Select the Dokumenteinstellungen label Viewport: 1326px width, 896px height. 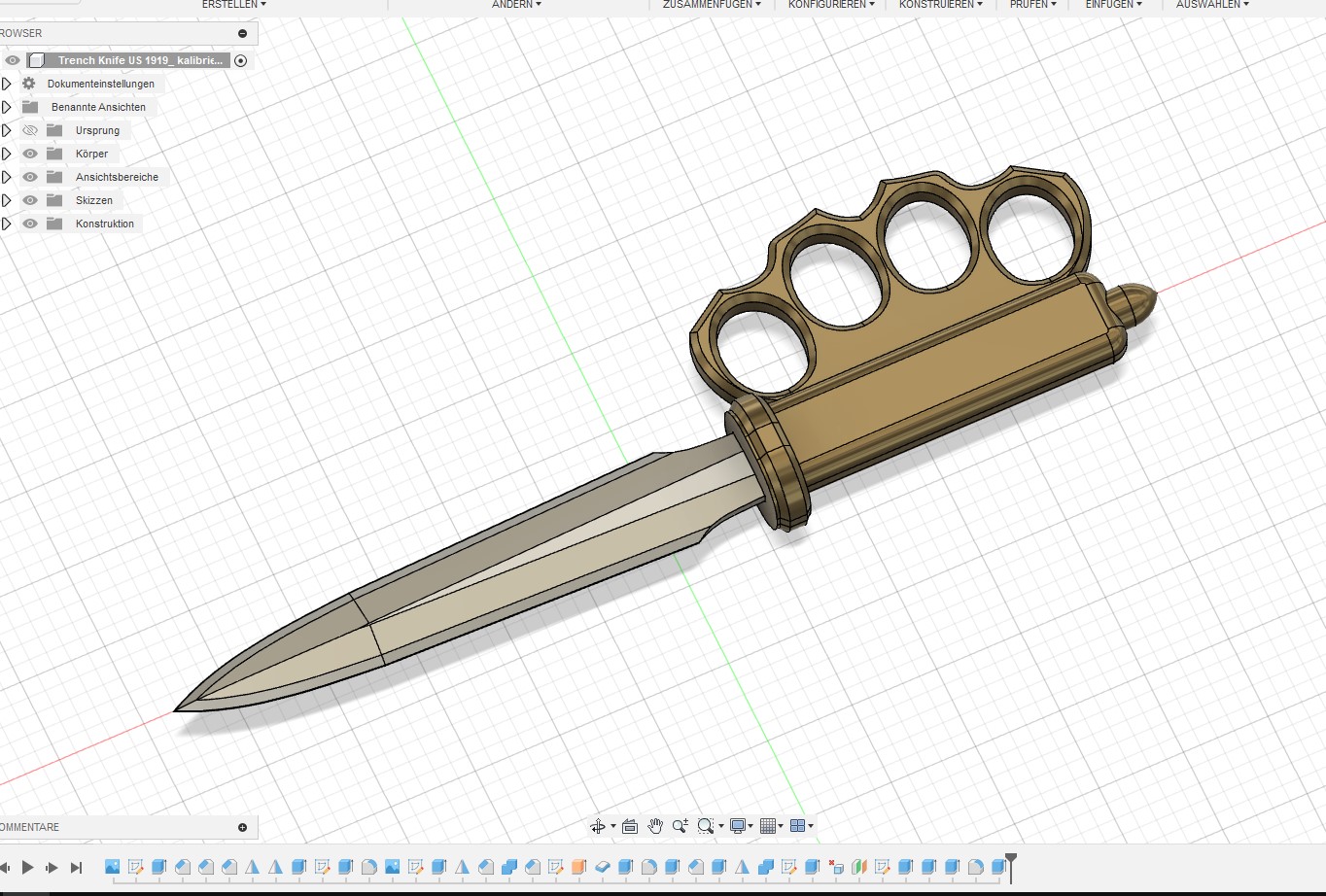[101, 84]
